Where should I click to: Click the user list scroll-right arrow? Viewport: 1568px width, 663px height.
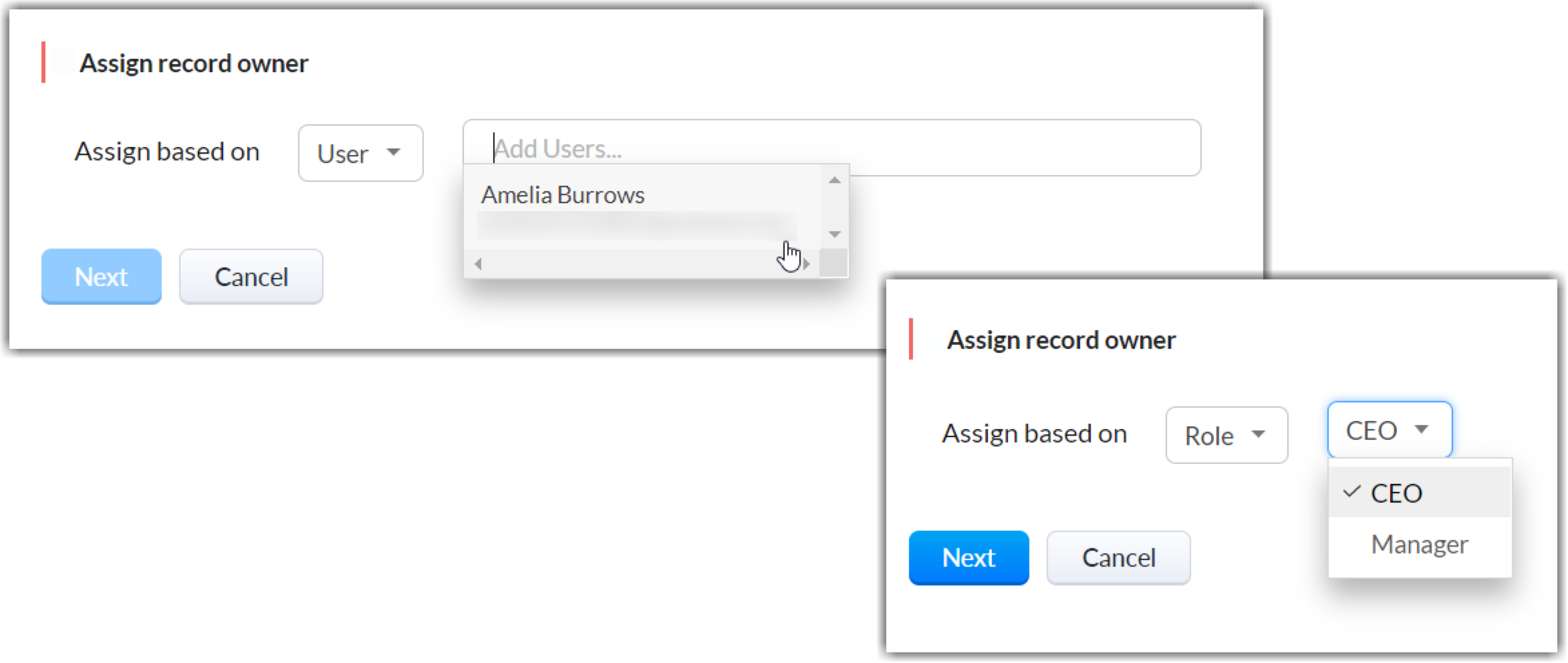(807, 264)
